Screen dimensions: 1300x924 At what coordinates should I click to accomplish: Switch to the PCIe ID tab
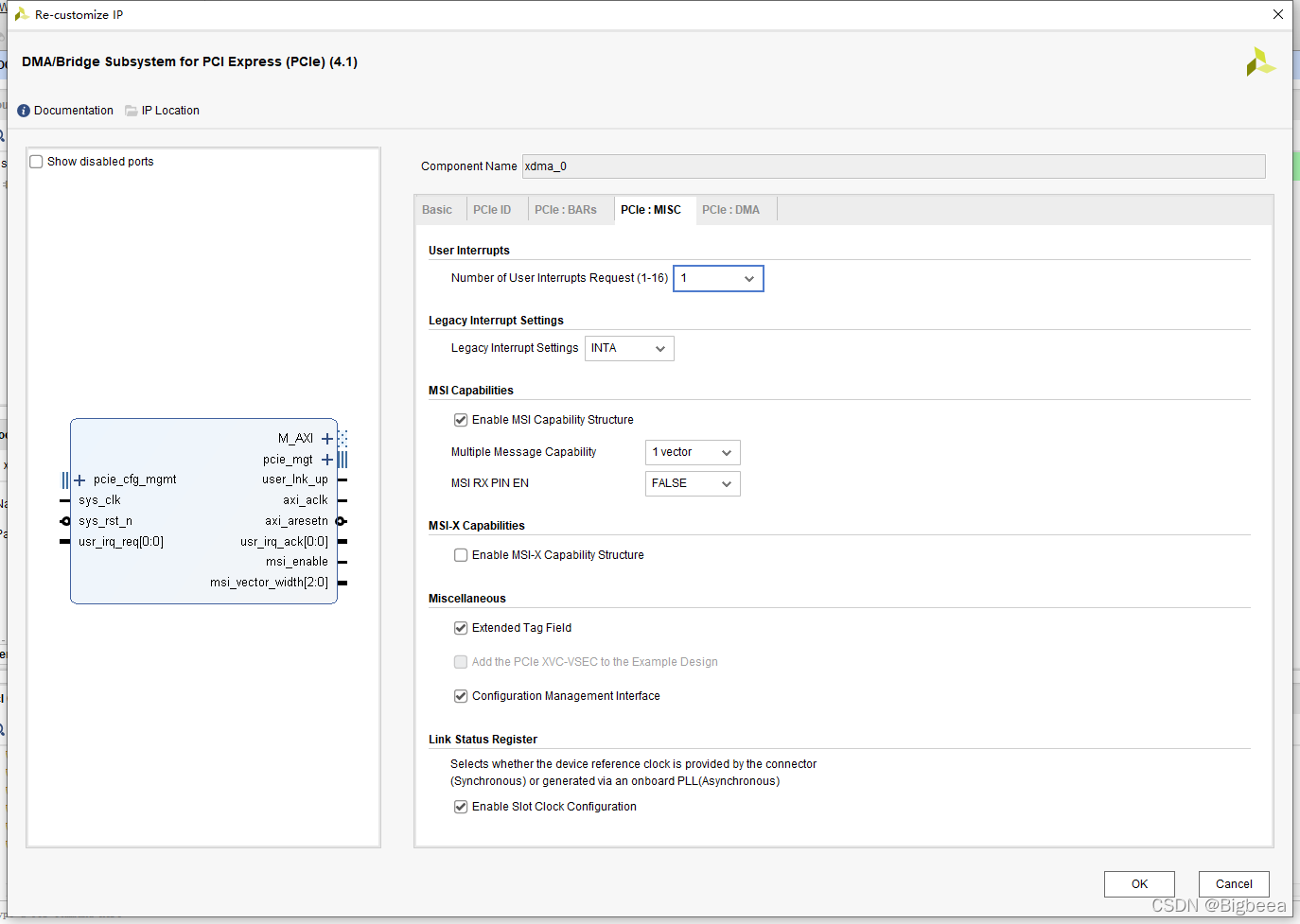492,210
